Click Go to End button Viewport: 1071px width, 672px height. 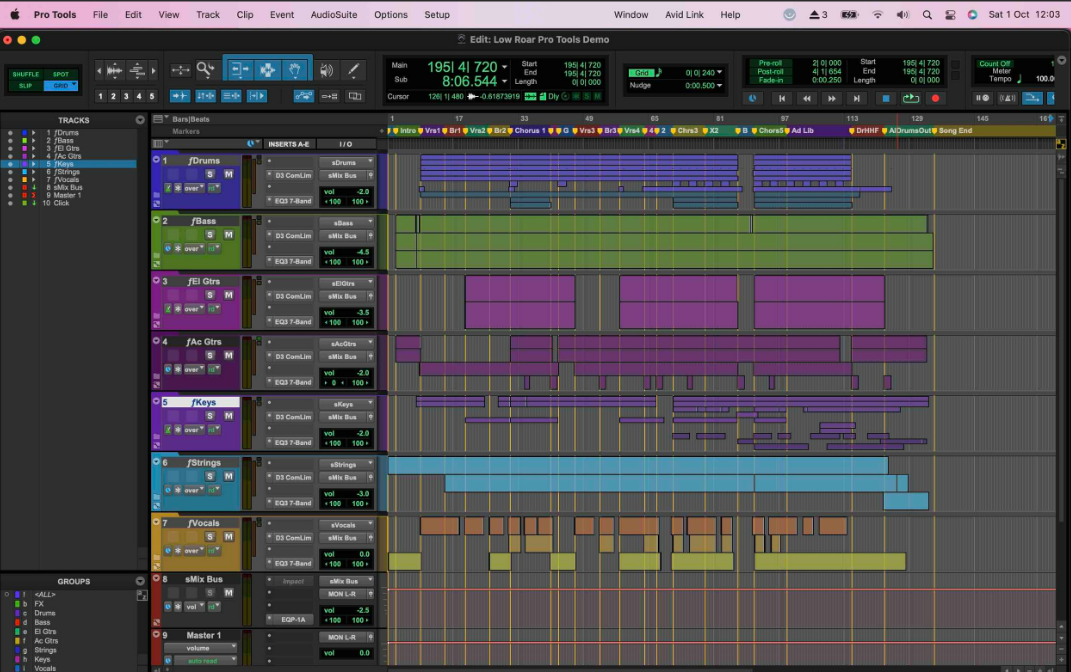(x=856, y=98)
